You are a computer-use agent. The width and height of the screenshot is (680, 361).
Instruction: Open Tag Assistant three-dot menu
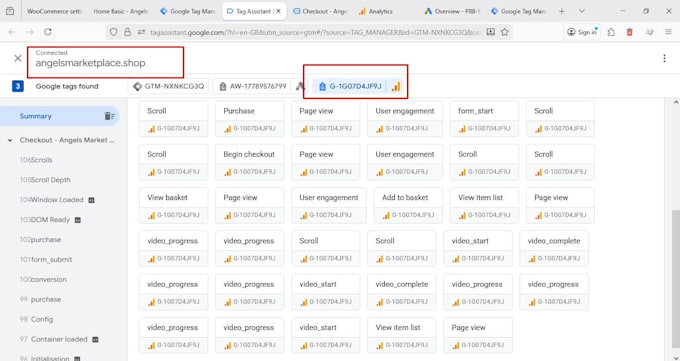click(x=664, y=58)
